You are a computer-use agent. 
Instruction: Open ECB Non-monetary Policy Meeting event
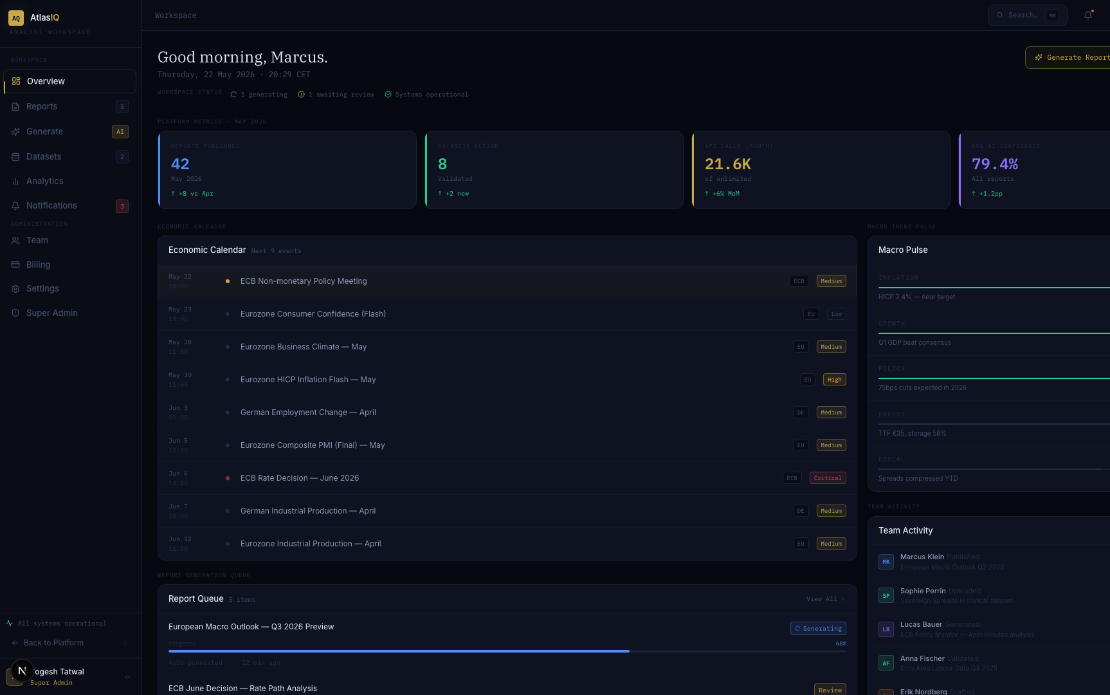[507, 281]
